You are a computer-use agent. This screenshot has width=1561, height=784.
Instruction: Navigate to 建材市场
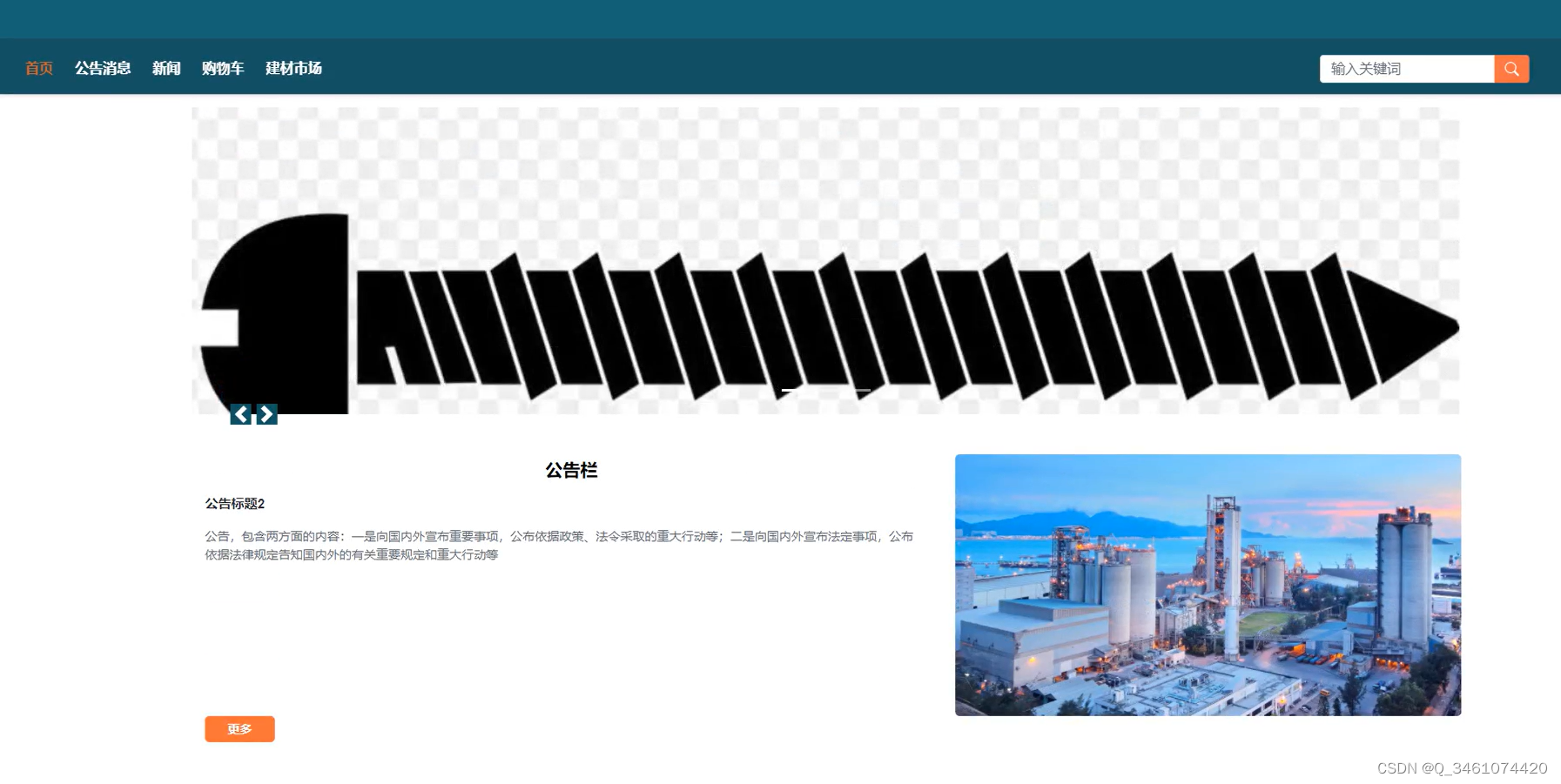(293, 68)
